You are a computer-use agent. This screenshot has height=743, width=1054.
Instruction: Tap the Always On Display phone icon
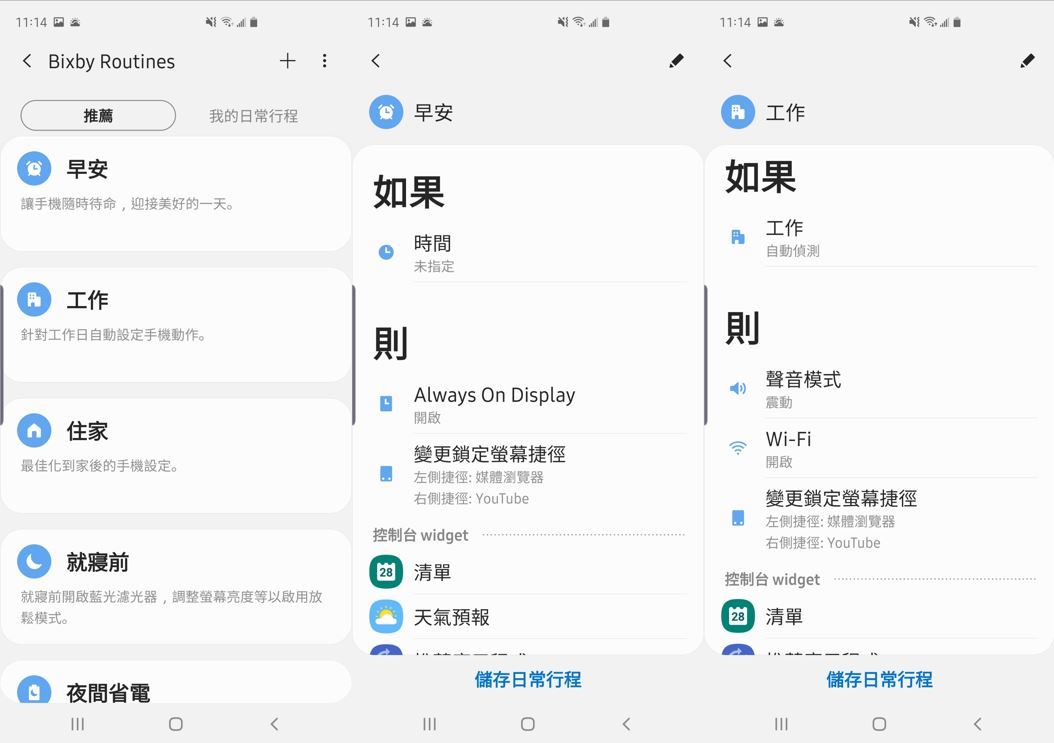(385, 404)
